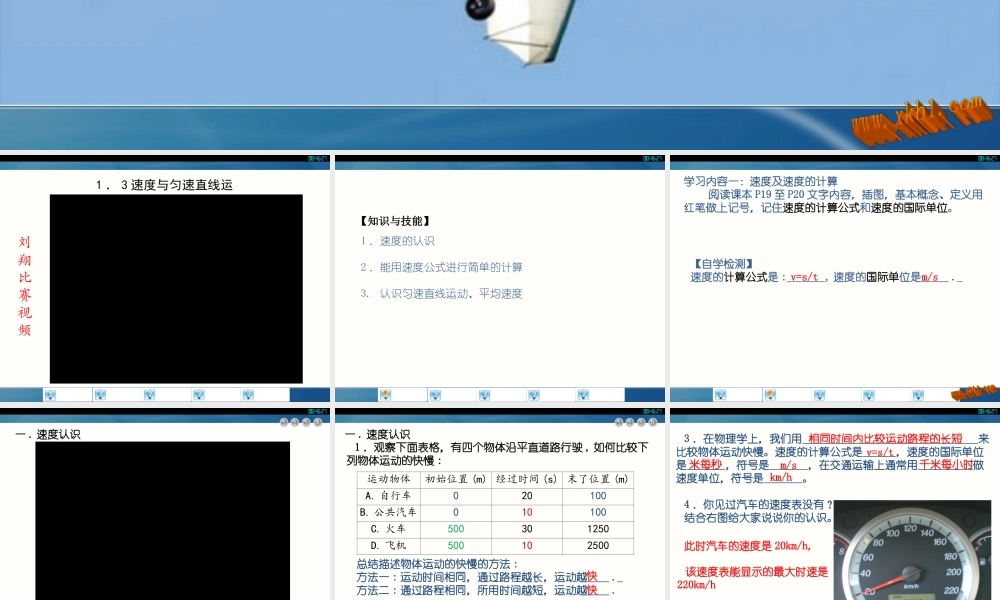The width and height of the screenshot is (1000, 600).
Task: Click the orange highlighted nav icon on 学习内容一 slide
Action: point(770,395)
